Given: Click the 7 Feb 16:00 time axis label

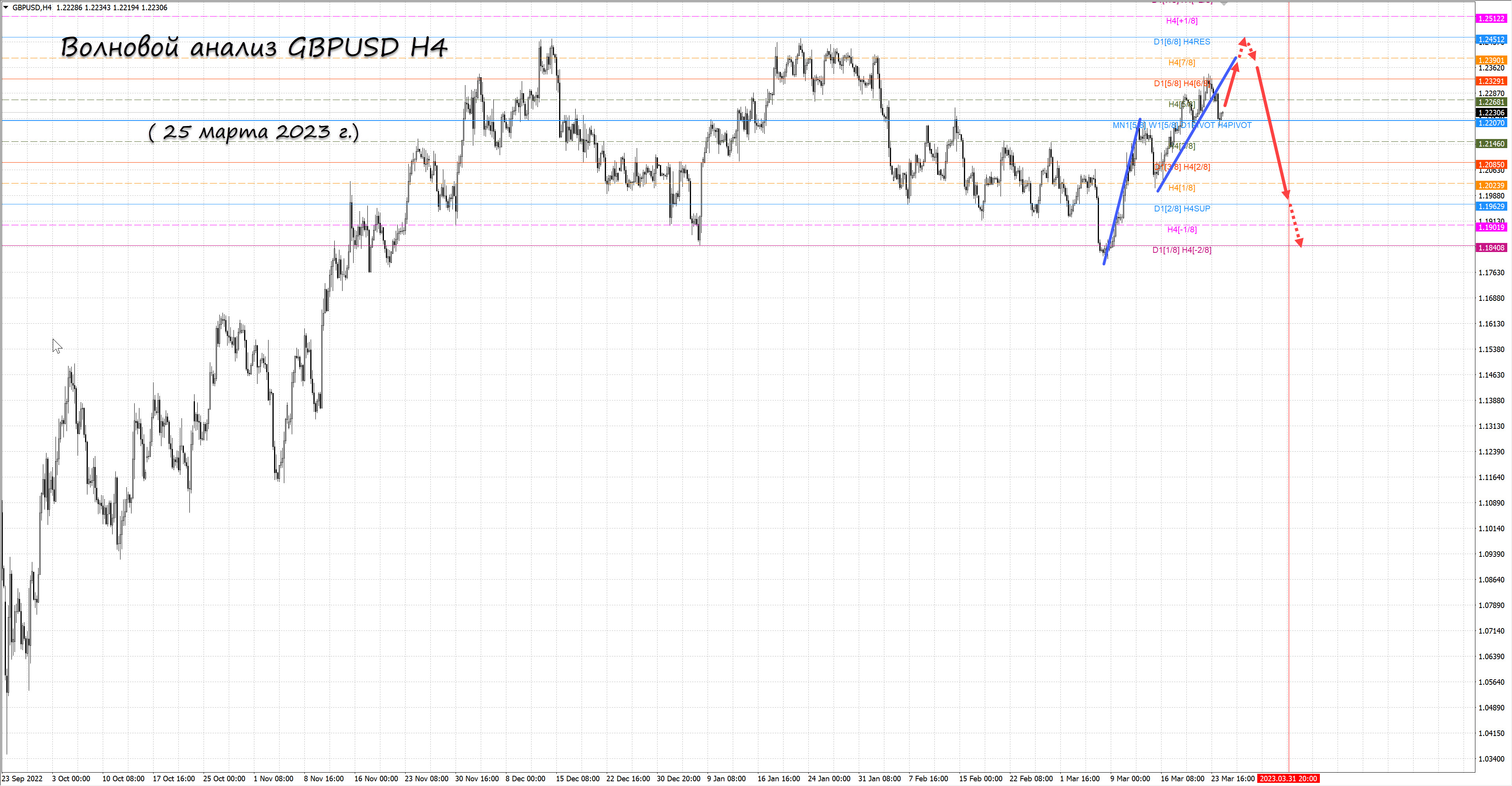Looking at the screenshot, I should click(x=928, y=779).
